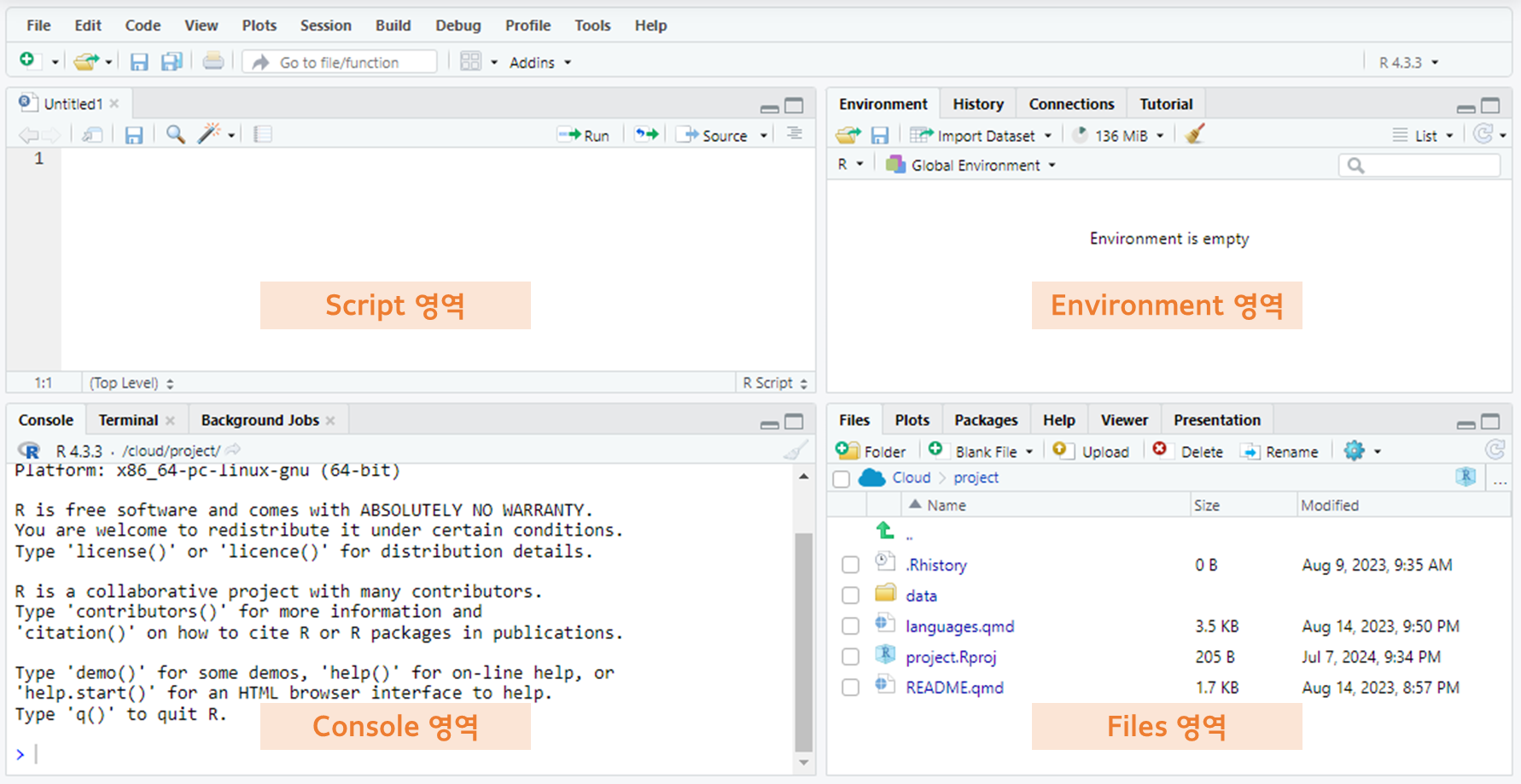Open the R Script file type selector
The height and width of the screenshot is (784, 1521).
[775, 383]
